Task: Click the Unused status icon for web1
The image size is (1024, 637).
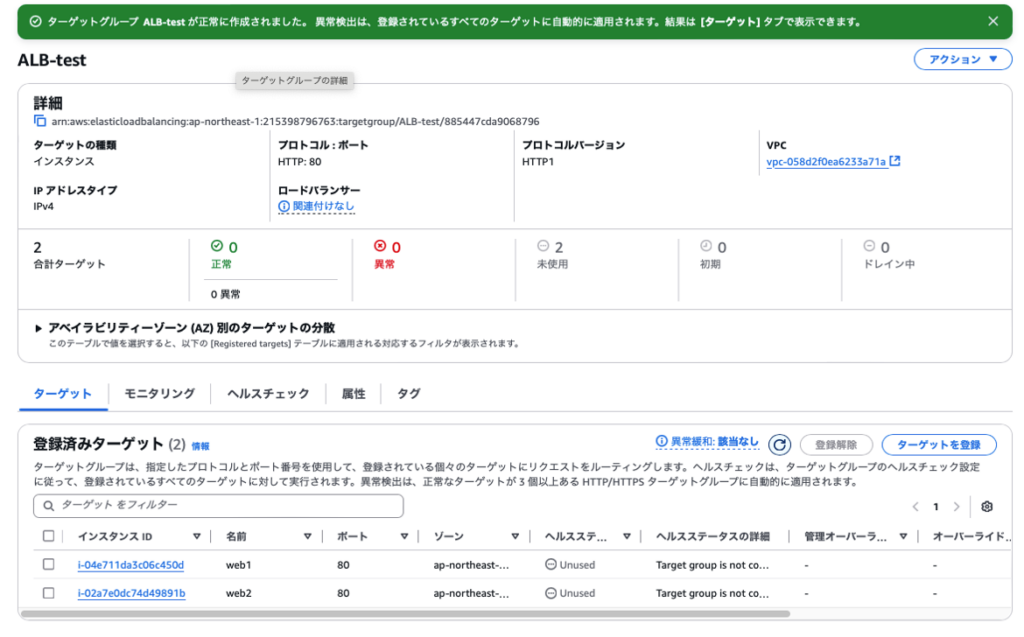Action: click(x=551, y=564)
